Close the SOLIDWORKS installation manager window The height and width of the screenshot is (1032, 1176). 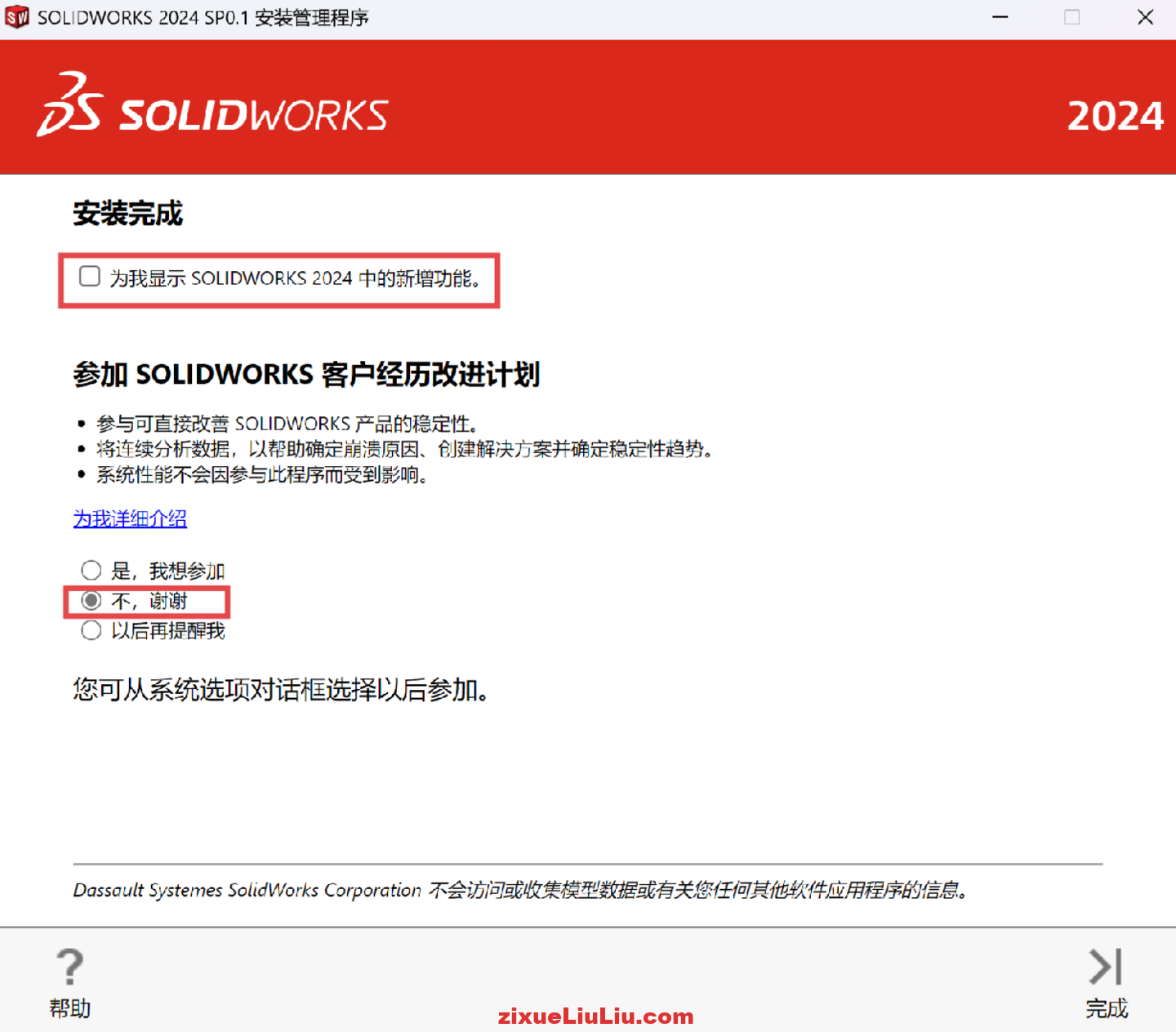[1146, 16]
